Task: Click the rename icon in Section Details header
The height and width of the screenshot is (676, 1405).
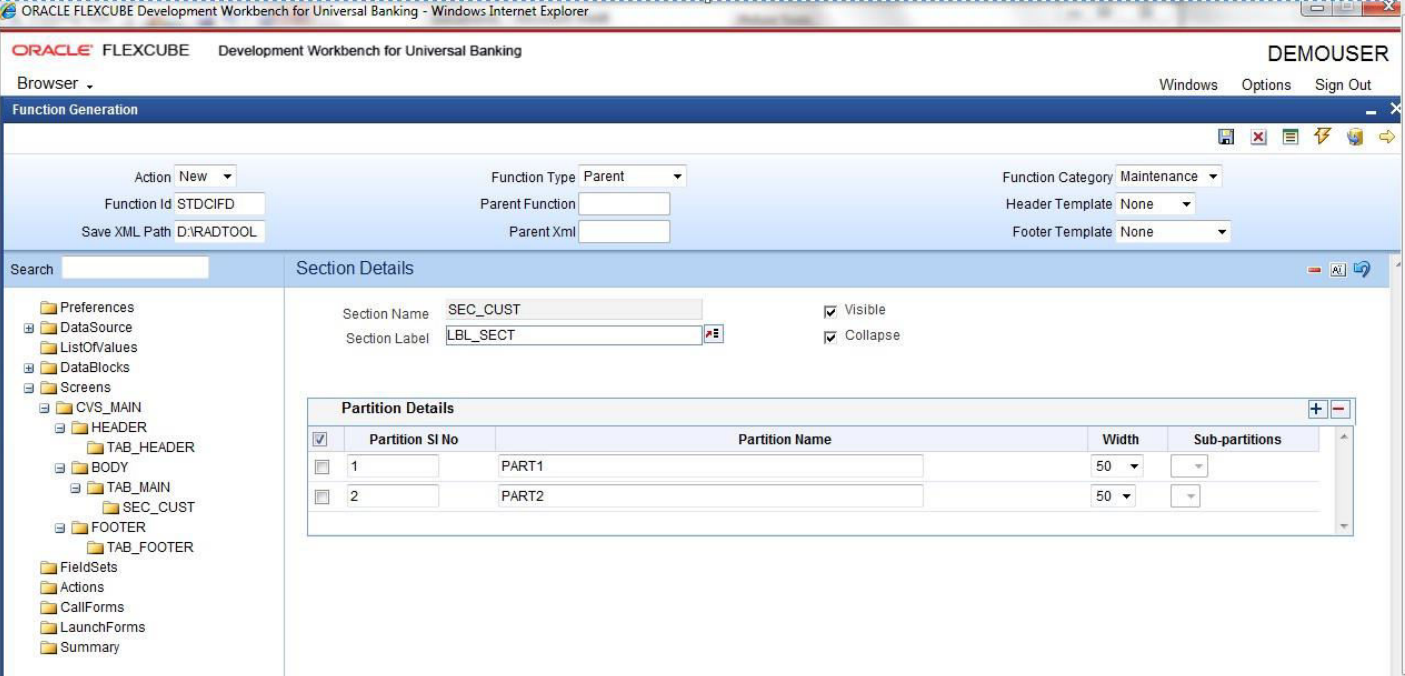Action: pyautogui.click(x=1337, y=270)
